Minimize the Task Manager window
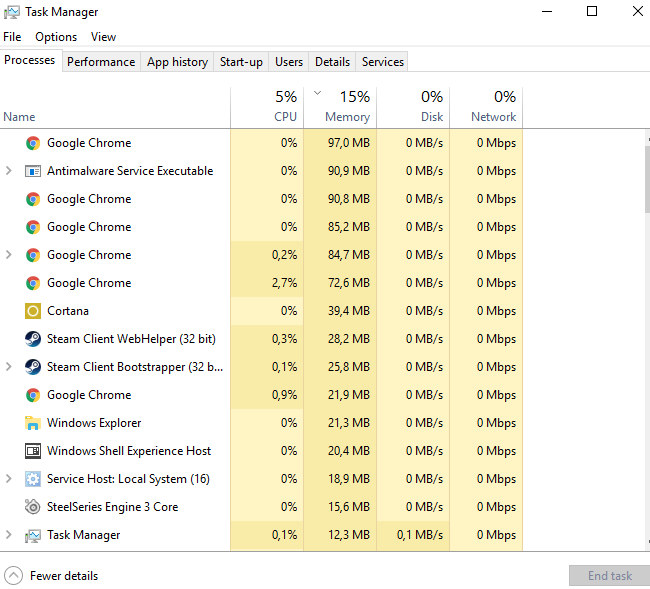650x589 pixels. tap(547, 12)
